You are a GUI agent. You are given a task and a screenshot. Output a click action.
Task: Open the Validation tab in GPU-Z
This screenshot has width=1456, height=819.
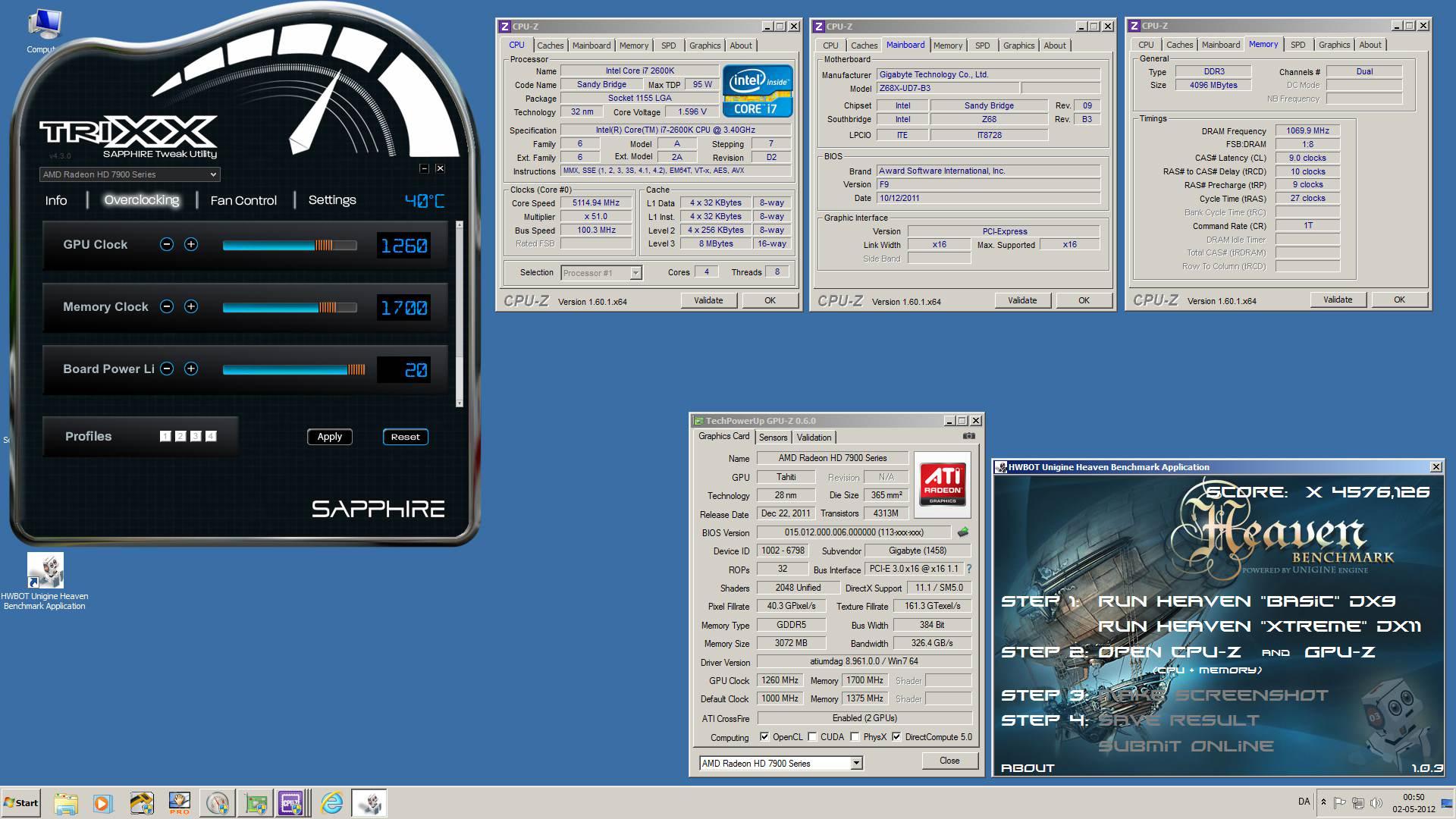[x=814, y=438]
